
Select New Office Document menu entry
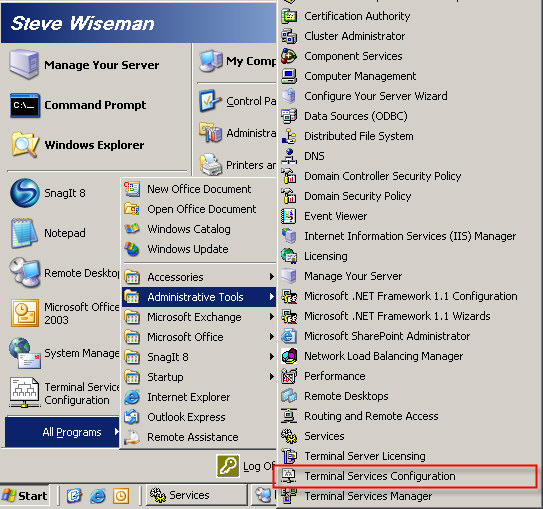pyautogui.click(x=199, y=189)
